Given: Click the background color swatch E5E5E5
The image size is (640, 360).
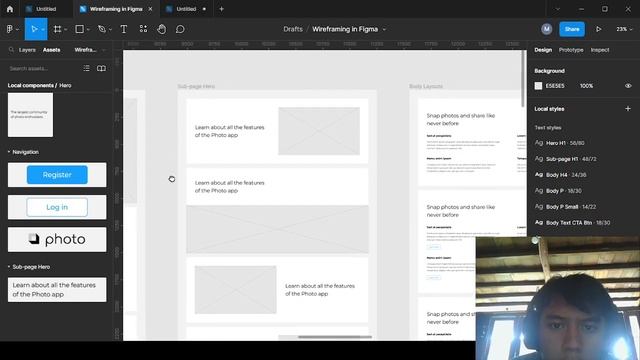Looking at the screenshot, I should point(538,86).
